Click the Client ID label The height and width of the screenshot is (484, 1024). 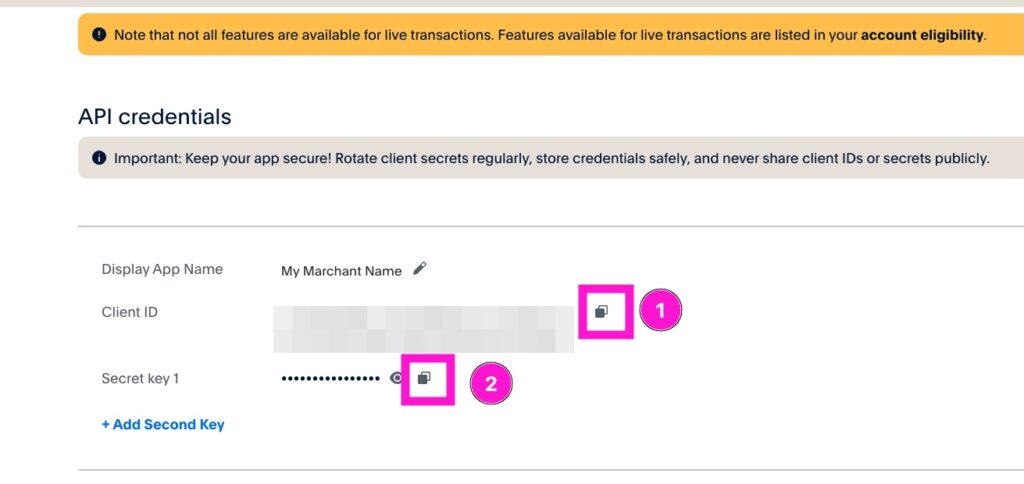tap(129, 312)
